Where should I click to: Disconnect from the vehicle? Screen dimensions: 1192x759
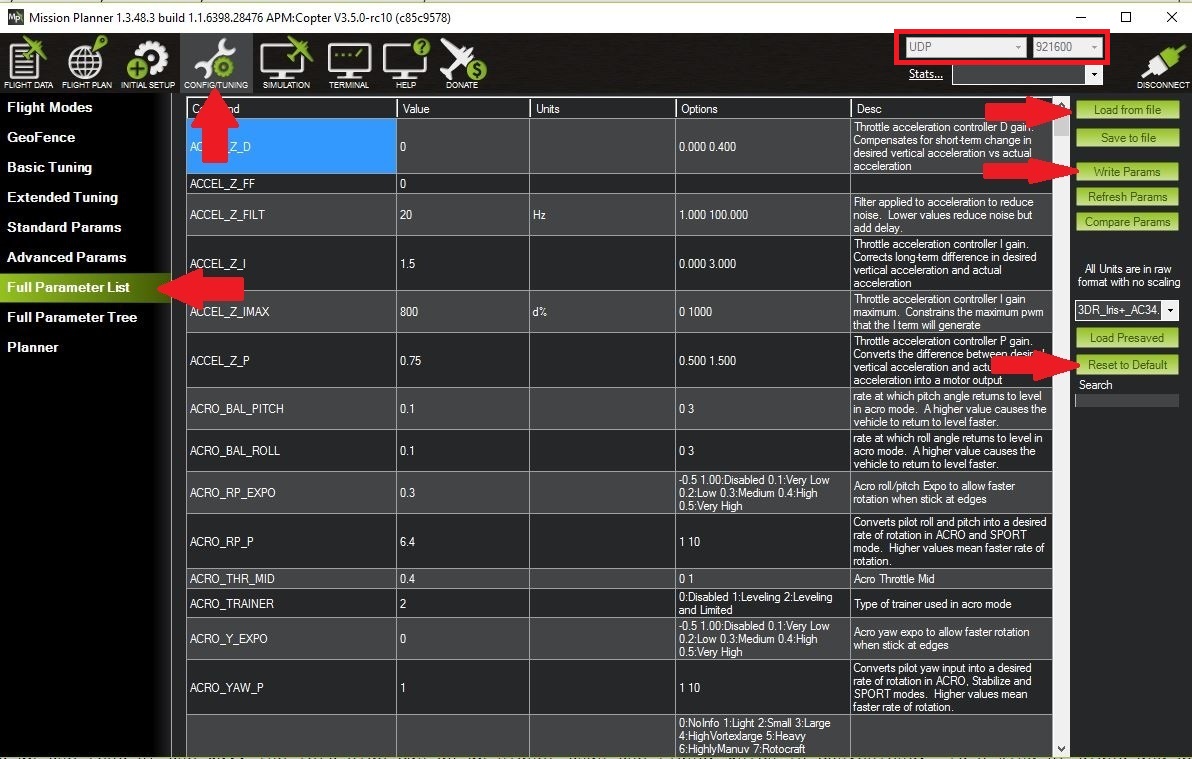[1160, 63]
